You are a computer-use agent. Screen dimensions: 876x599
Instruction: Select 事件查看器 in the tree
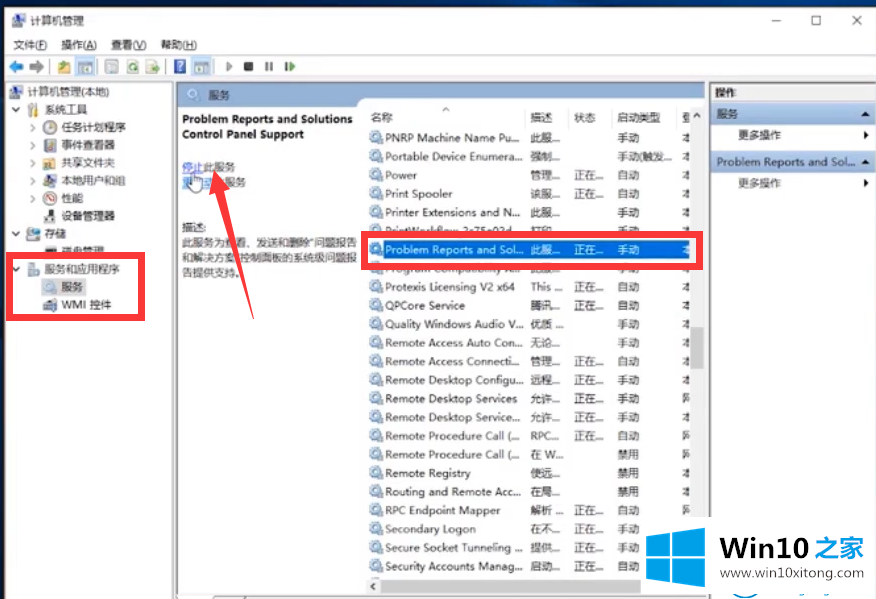[88, 145]
